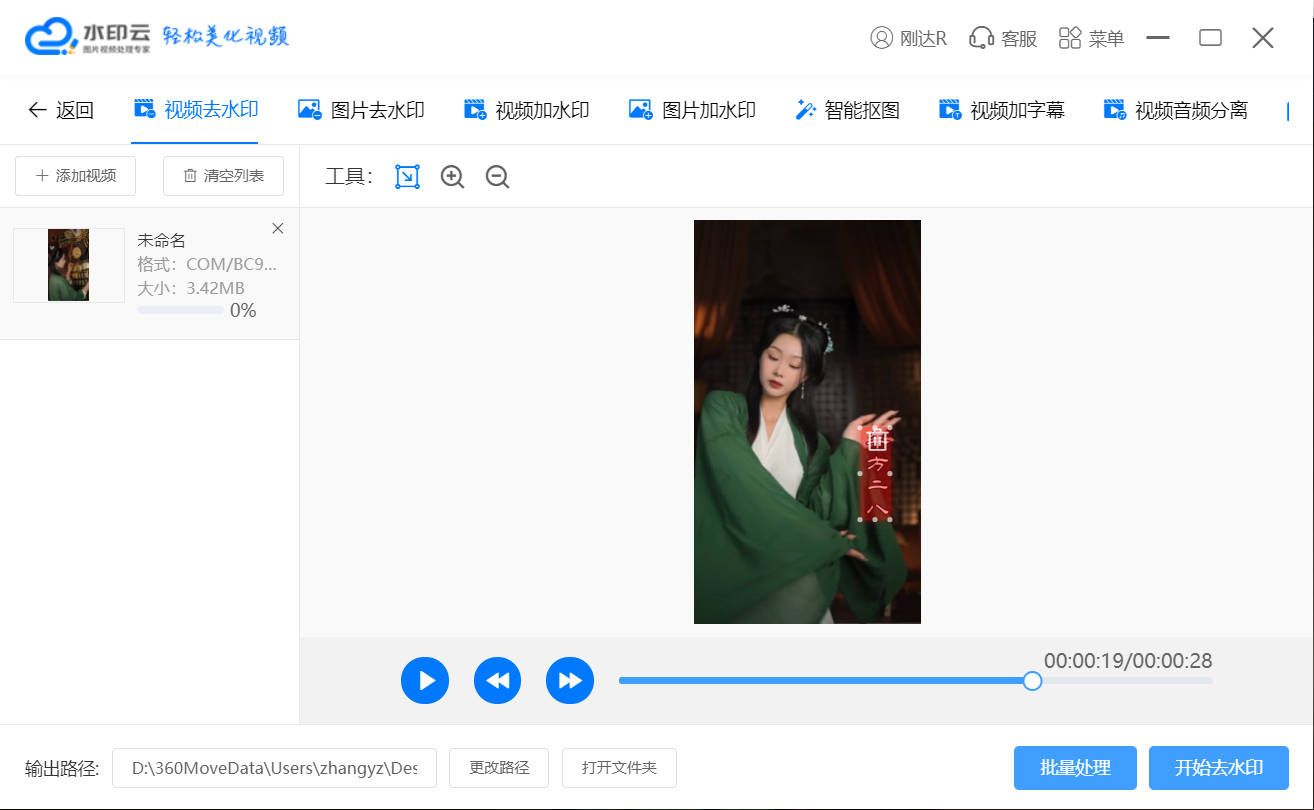
Task: Open the 图片加水印 tab
Action: point(691,110)
